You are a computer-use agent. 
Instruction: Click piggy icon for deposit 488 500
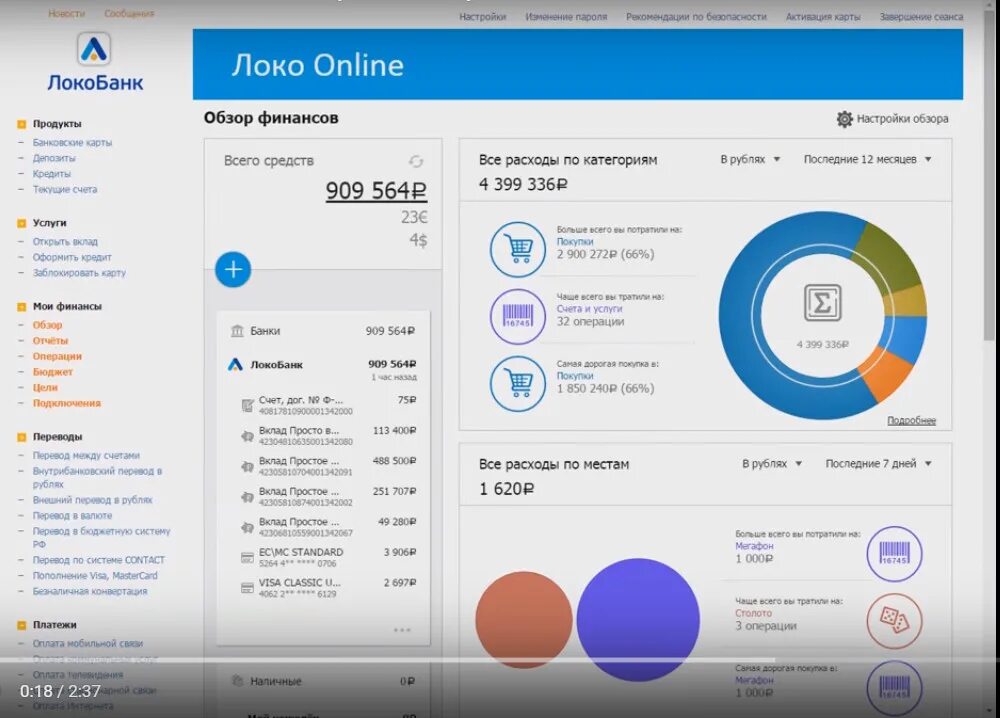click(247, 467)
